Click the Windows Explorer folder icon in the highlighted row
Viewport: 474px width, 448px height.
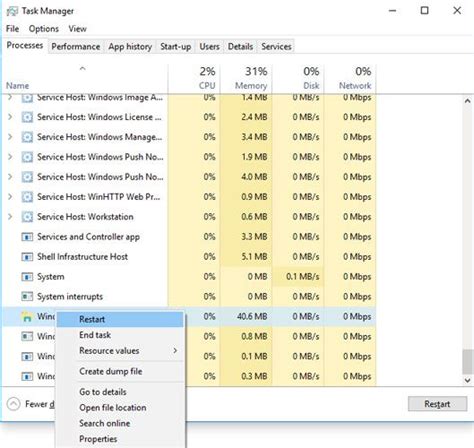27,316
